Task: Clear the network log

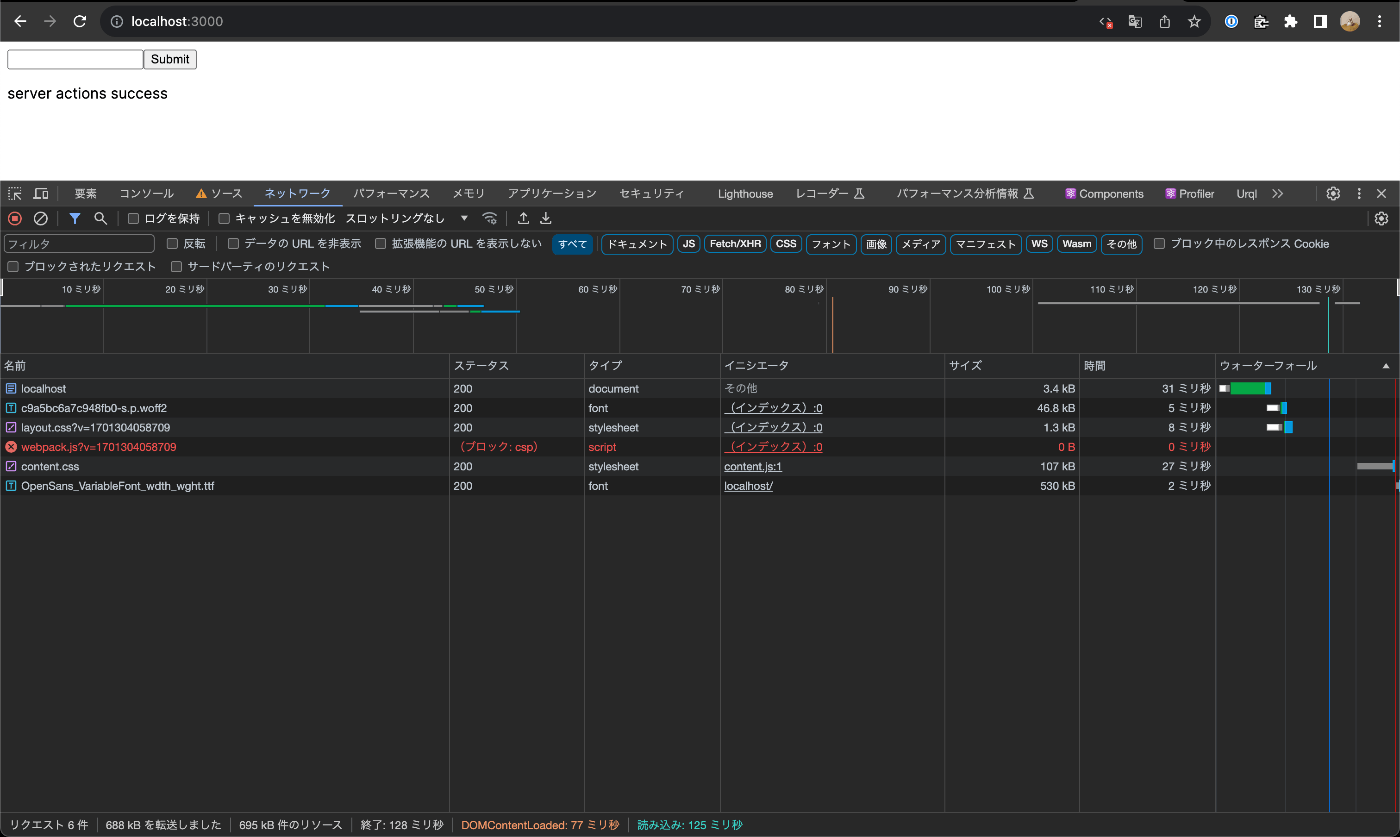Action: tap(41, 218)
